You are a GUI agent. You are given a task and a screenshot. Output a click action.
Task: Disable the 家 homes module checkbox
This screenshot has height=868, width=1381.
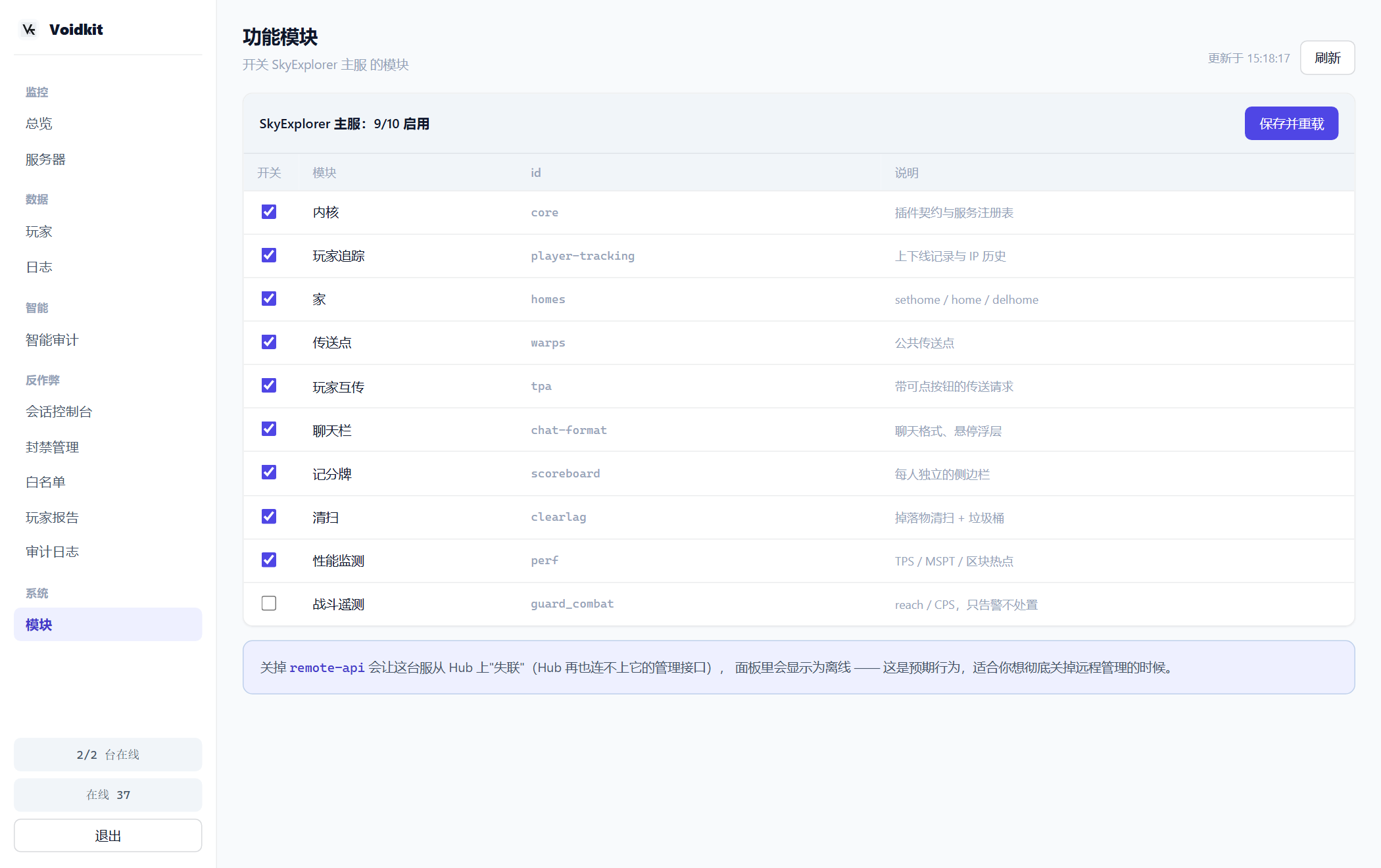point(269,299)
